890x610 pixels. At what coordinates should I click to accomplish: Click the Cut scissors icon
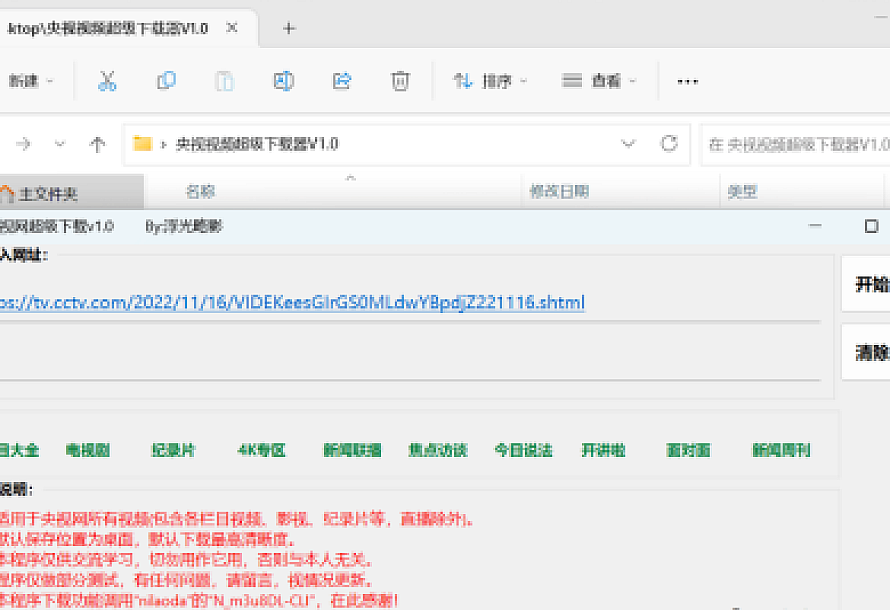click(x=107, y=81)
